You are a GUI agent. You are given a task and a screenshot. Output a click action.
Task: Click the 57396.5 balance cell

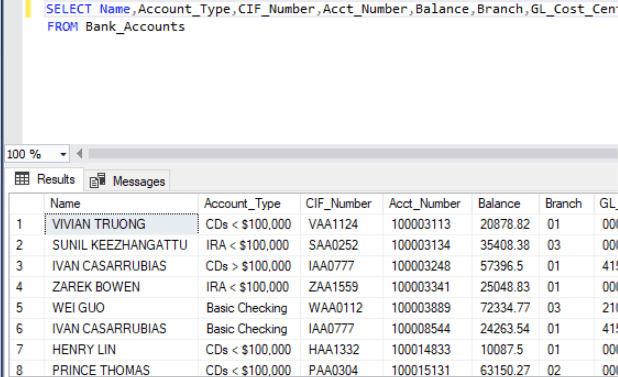pos(506,266)
